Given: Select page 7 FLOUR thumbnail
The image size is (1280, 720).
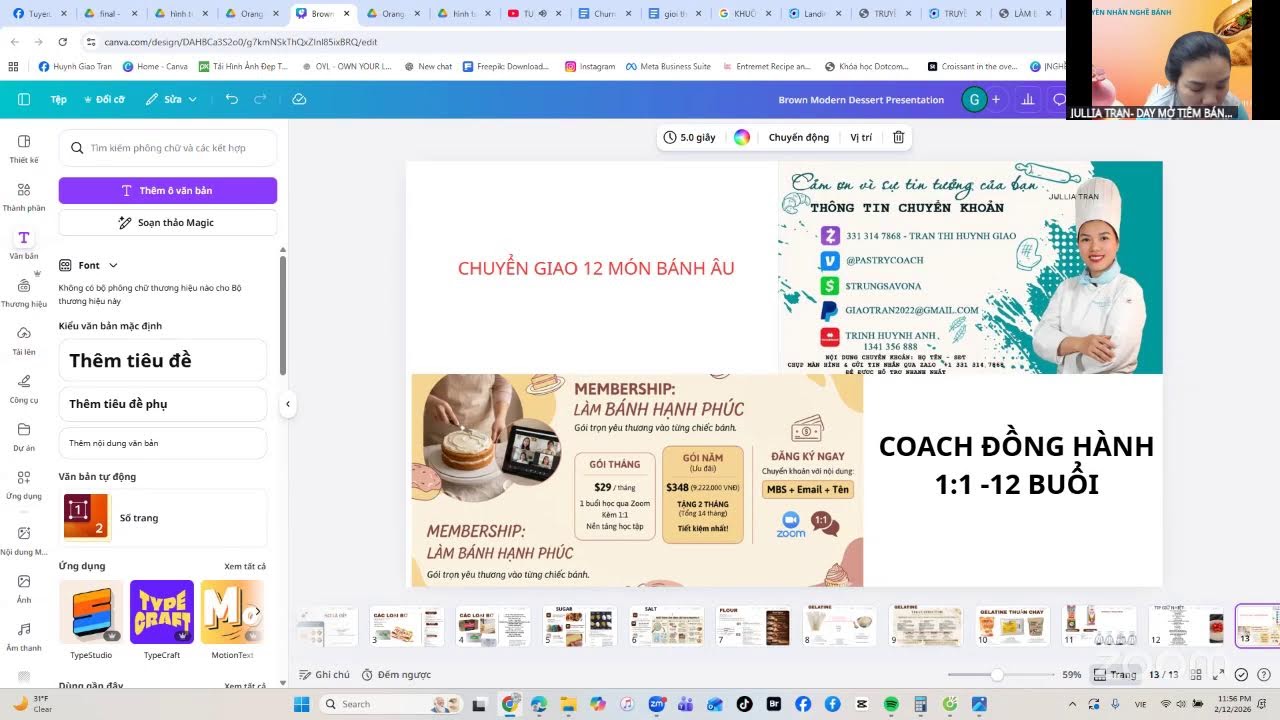Looking at the screenshot, I should tap(754, 626).
